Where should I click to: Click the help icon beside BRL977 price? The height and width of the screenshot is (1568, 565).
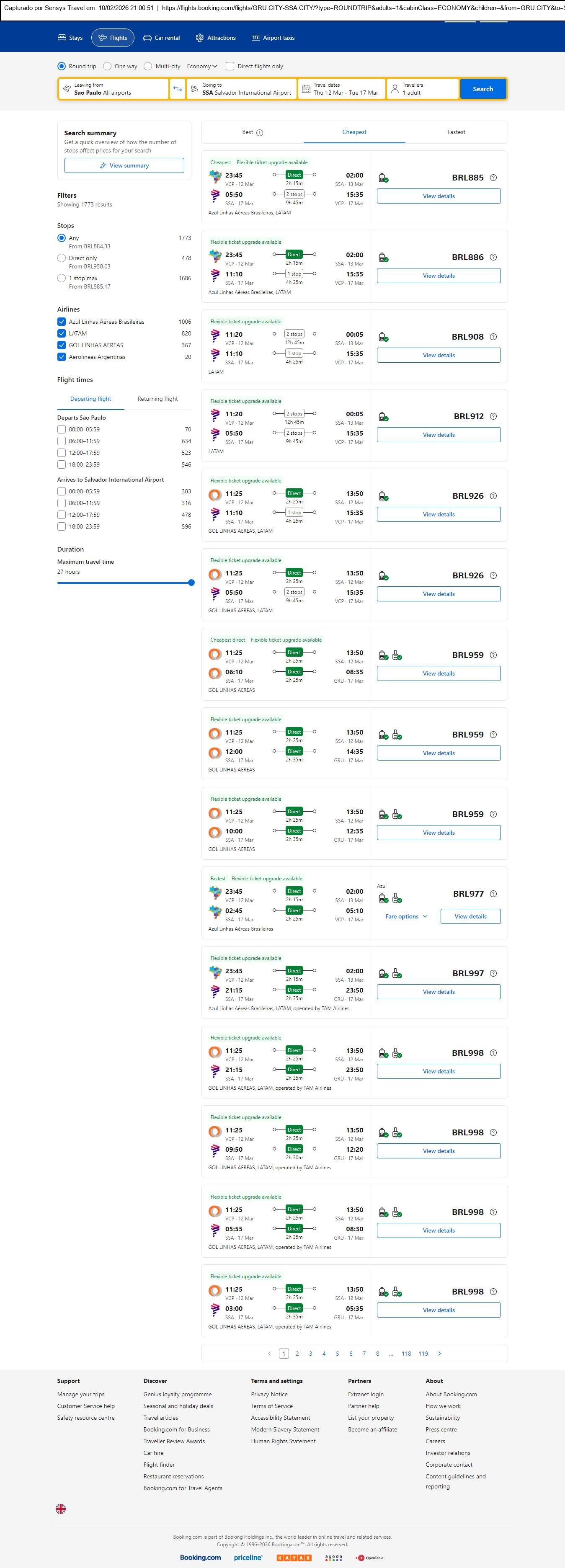coord(493,894)
